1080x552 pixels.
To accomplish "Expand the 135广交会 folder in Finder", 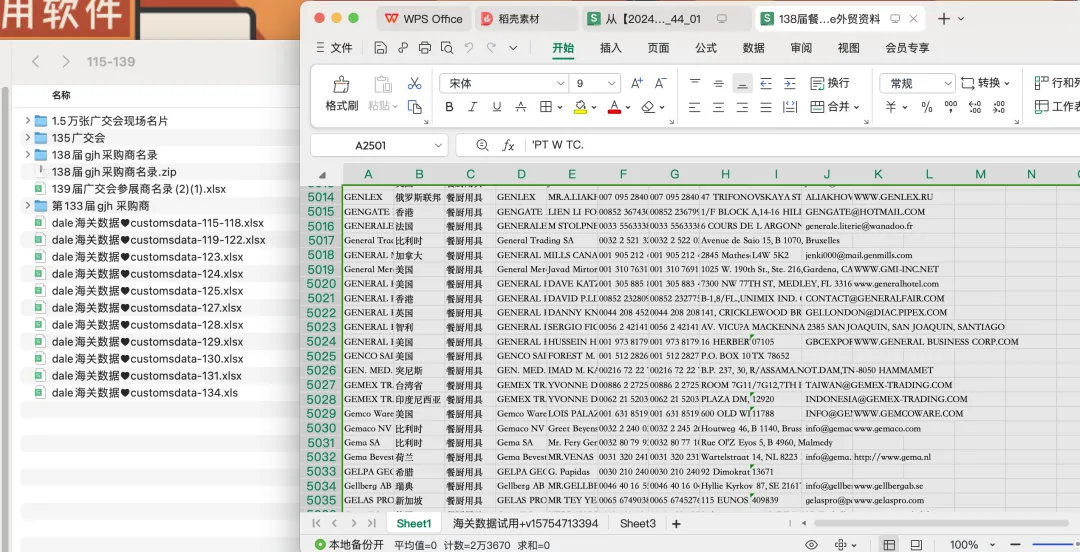I will 28,138.
